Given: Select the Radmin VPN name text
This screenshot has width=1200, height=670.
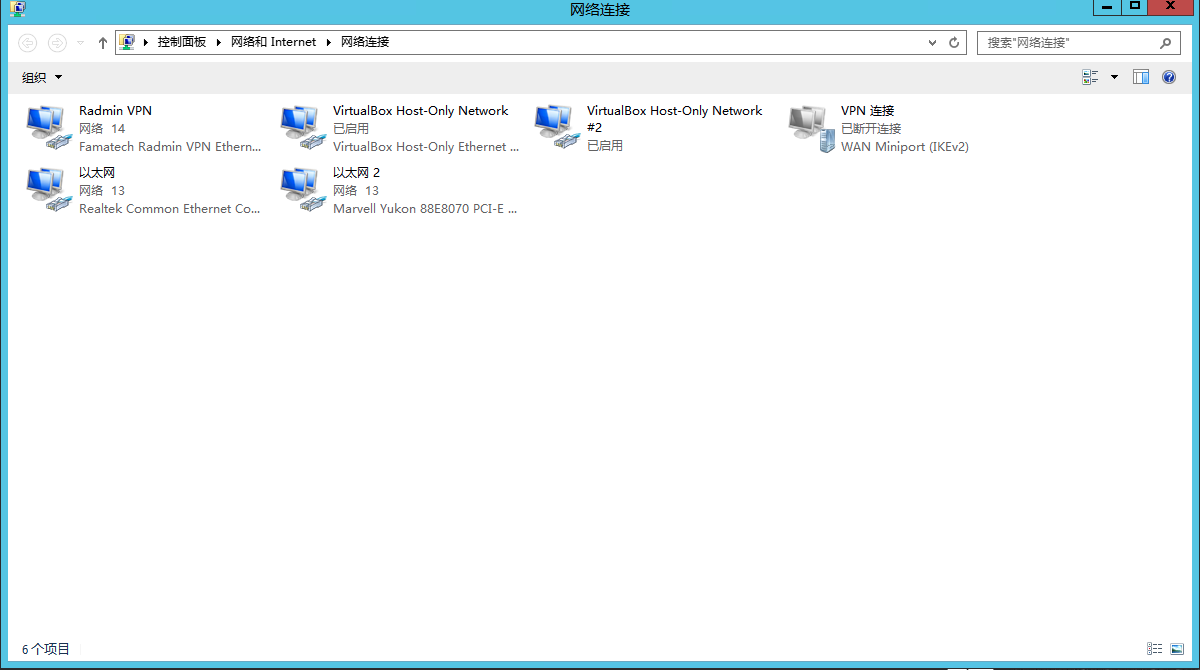Looking at the screenshot, I should click(x=115, y=111).
